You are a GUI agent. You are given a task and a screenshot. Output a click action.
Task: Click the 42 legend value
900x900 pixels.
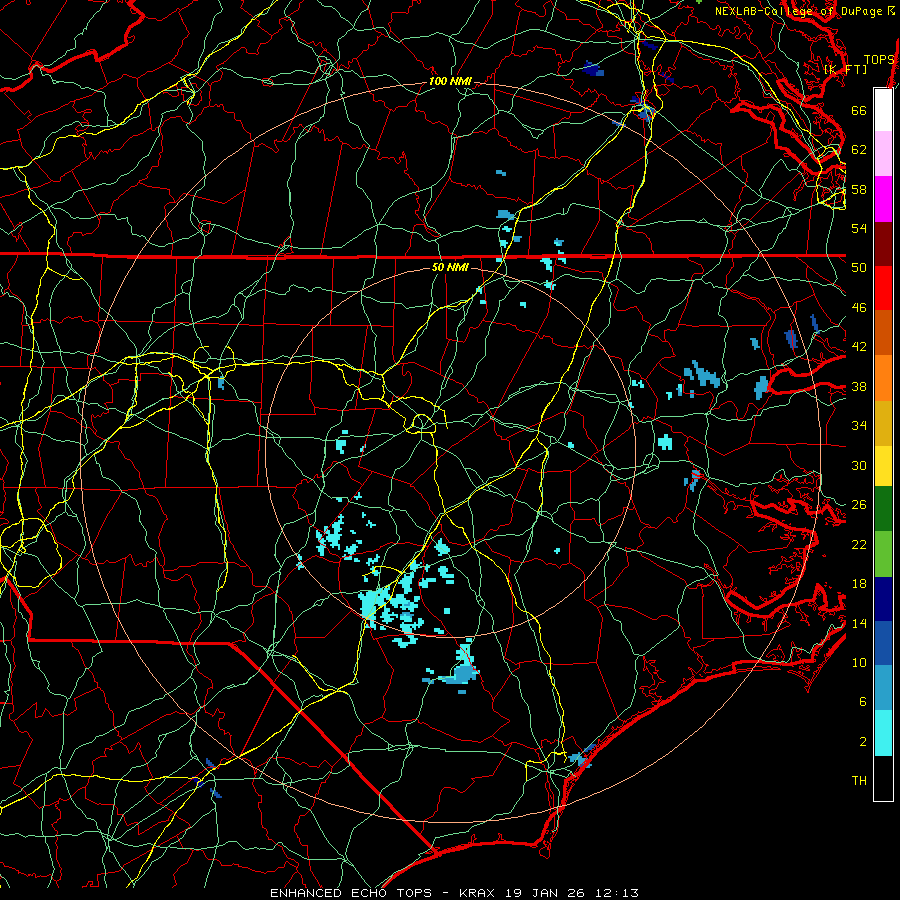859,347
